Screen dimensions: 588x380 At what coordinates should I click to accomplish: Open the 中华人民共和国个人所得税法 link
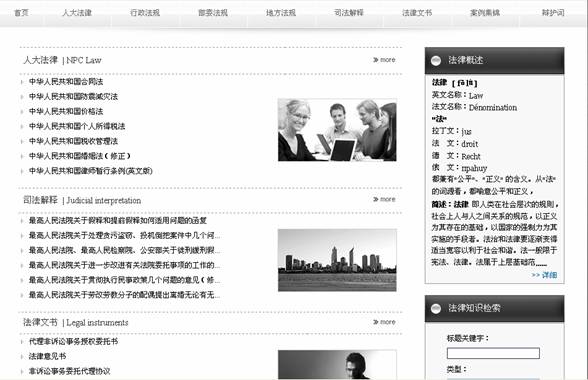point(77,126)
